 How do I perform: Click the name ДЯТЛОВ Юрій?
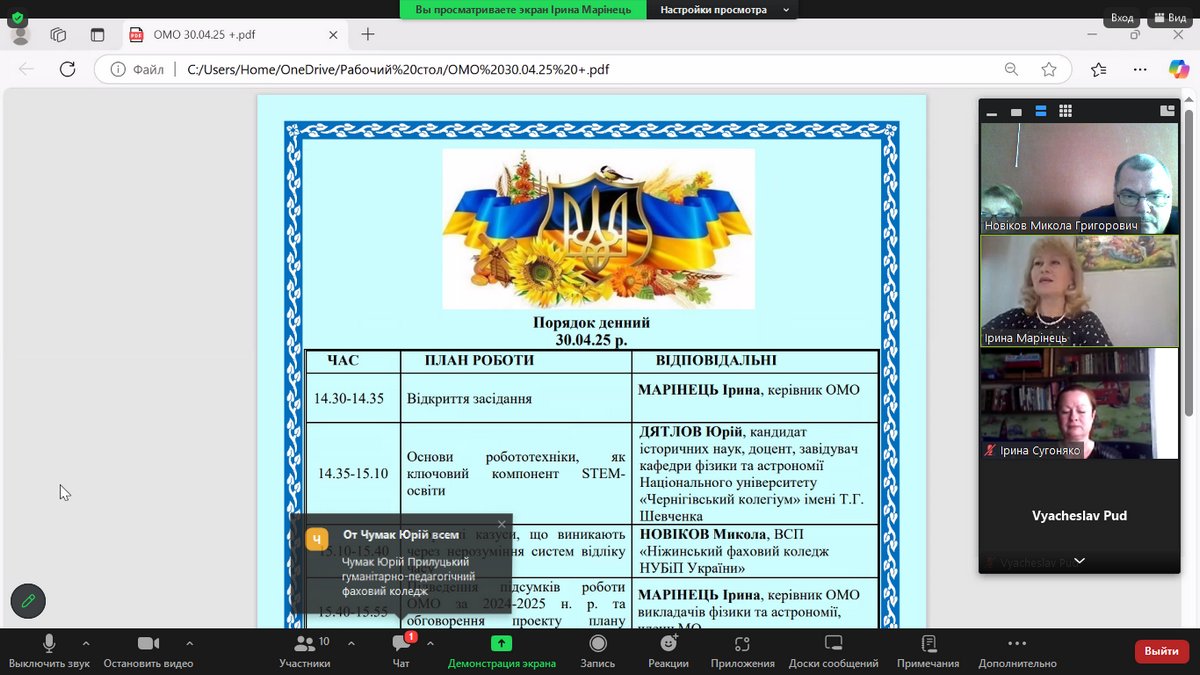tap(690, 432)
